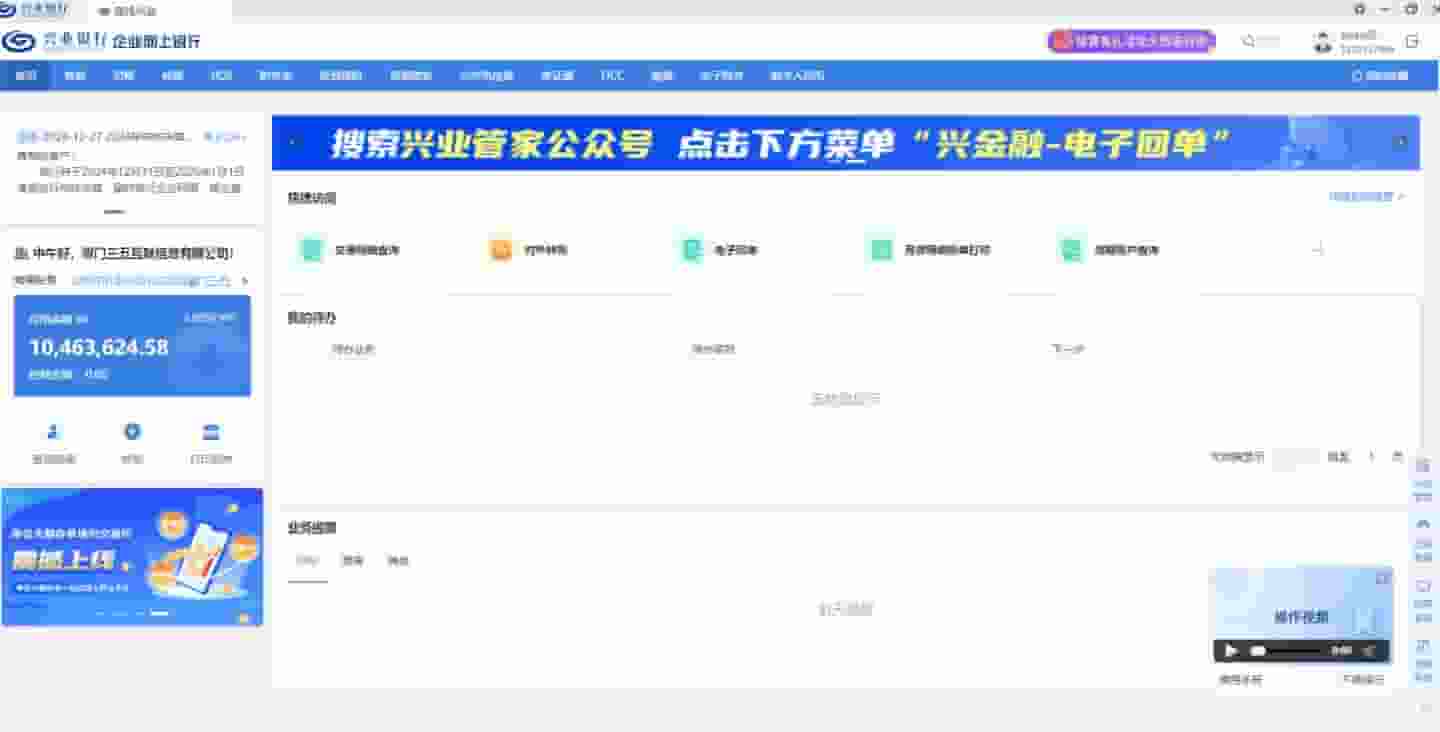Switch to the second tab under 业务进度
1440x732 pixels.
pos(352,561)
